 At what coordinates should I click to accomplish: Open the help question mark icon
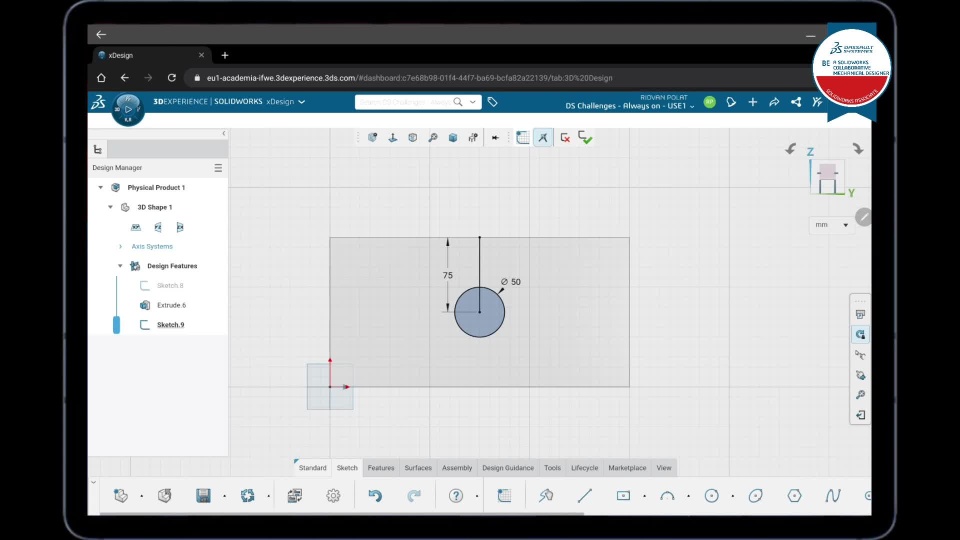point(456,495)
